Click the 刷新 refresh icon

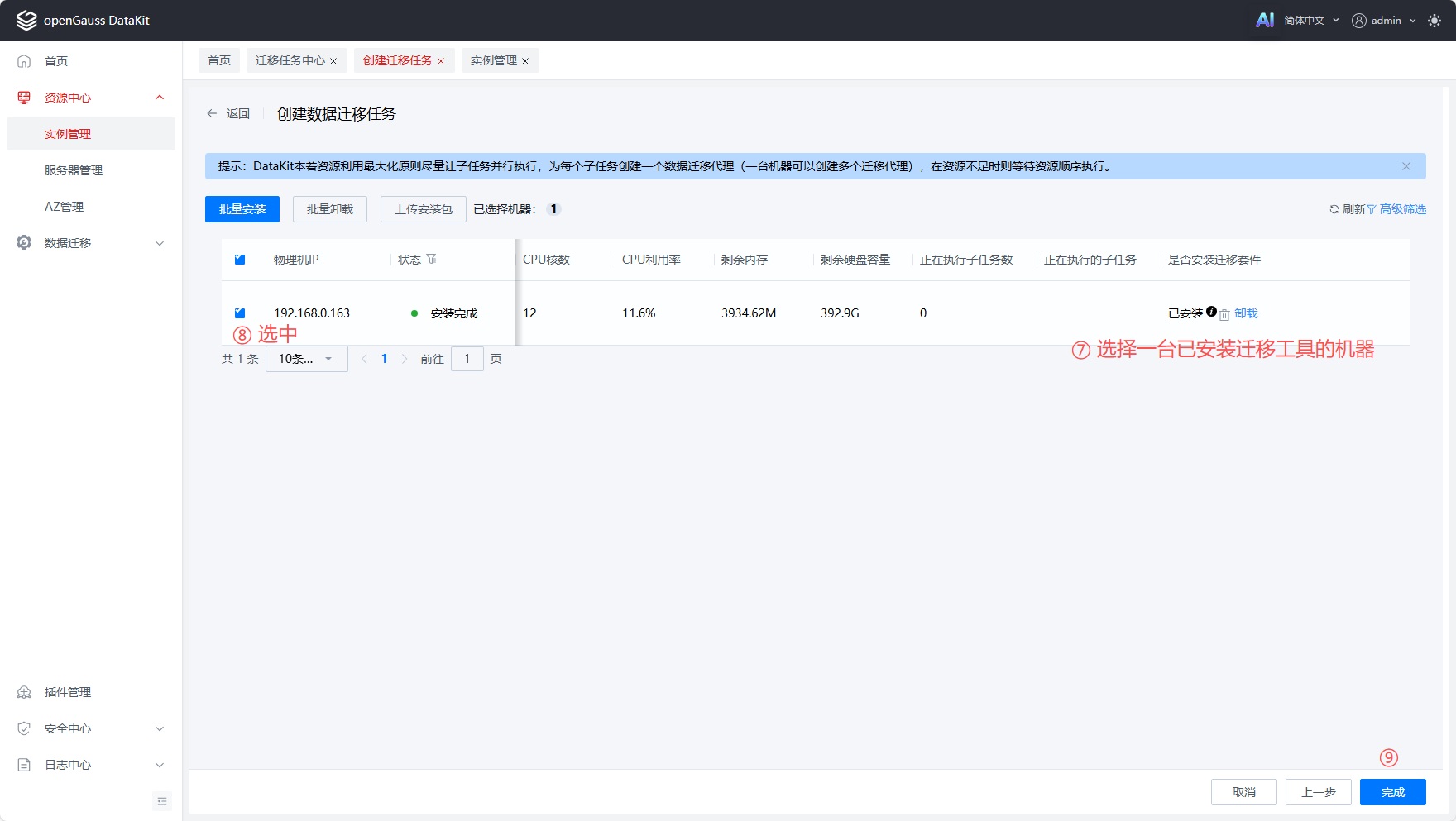point(1334,209)
